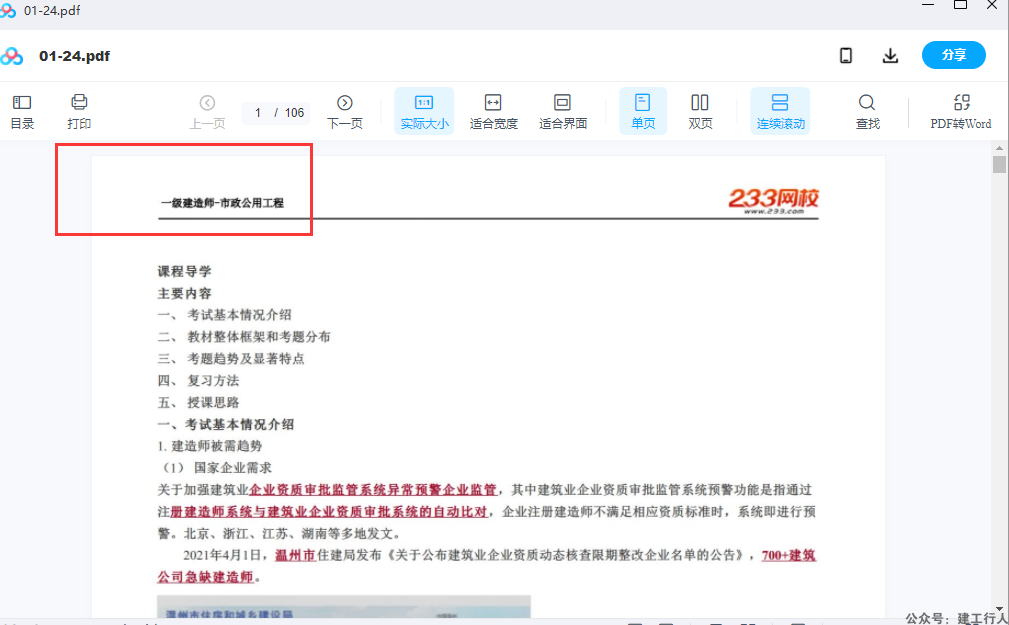Go to previous page with 上一页
Viewport: 1009px width, 625px height.
[207, 111]
